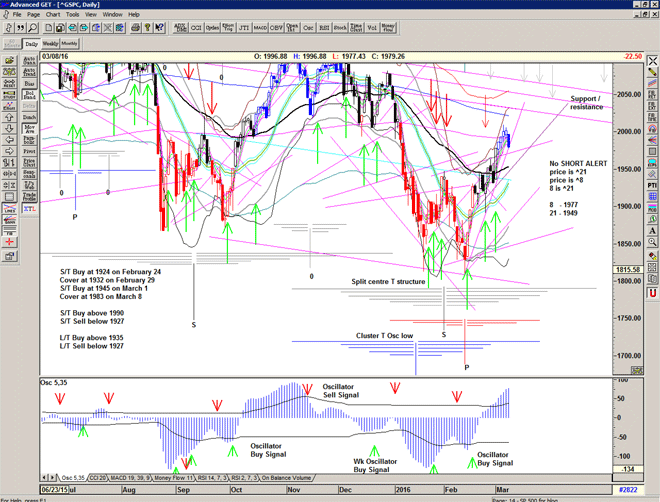
Task: Select the Daily timeframe button
Action: point(32,44)
